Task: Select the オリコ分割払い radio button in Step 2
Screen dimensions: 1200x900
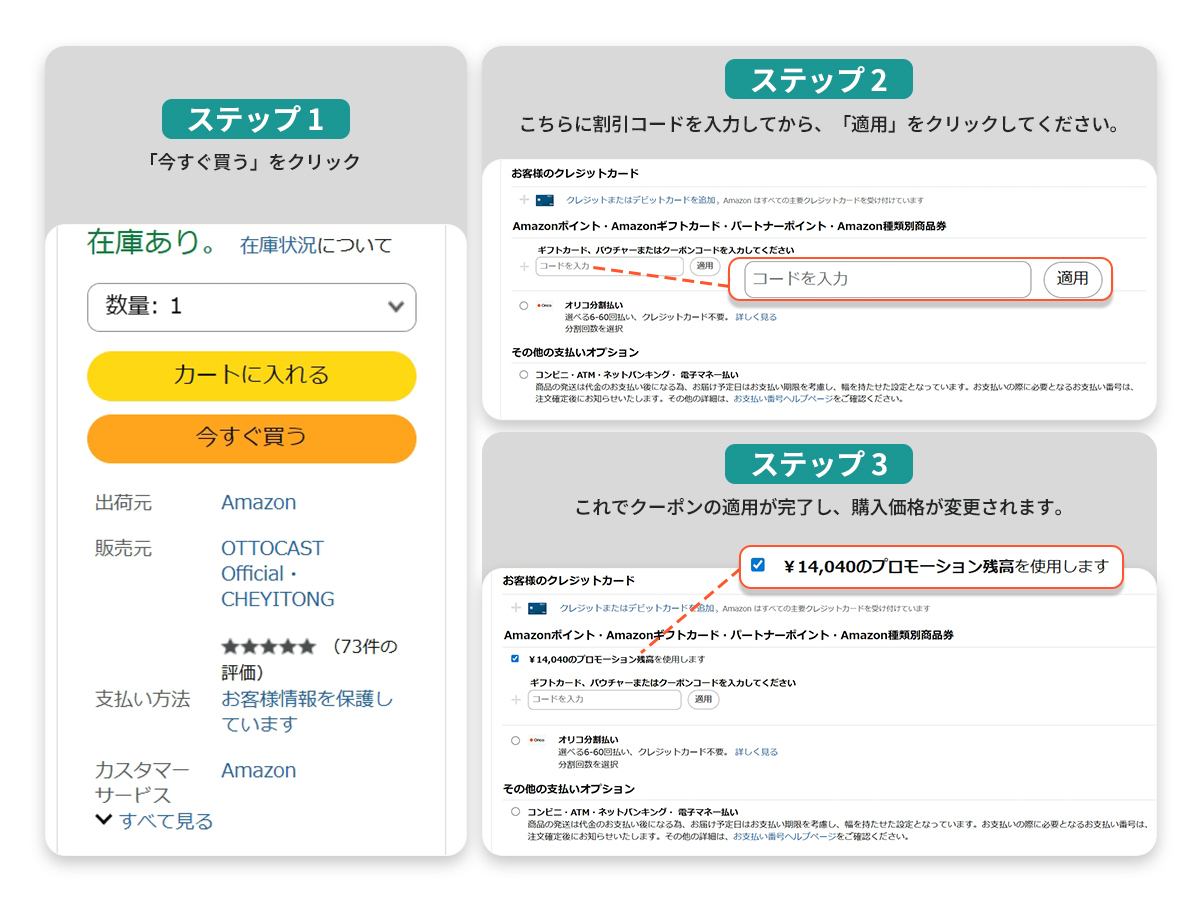Action: (523, 306)
